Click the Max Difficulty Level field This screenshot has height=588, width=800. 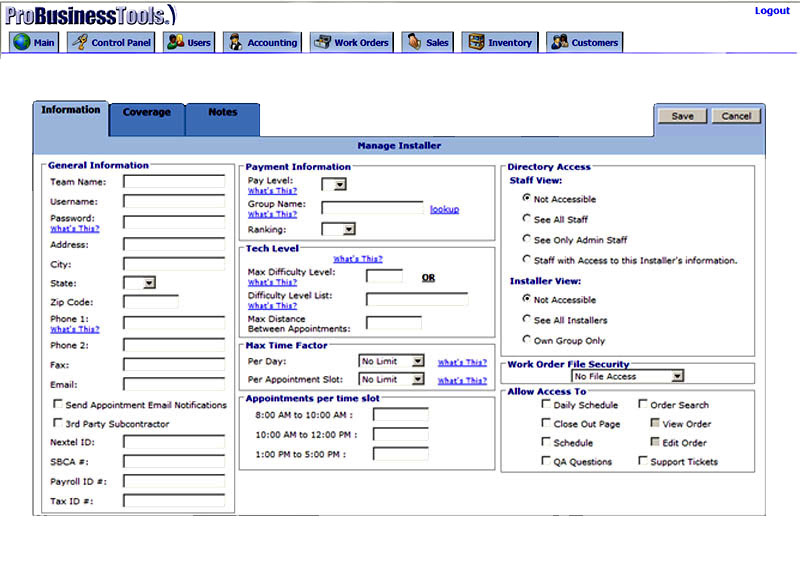pyautogui.click(x=385, y=276)
